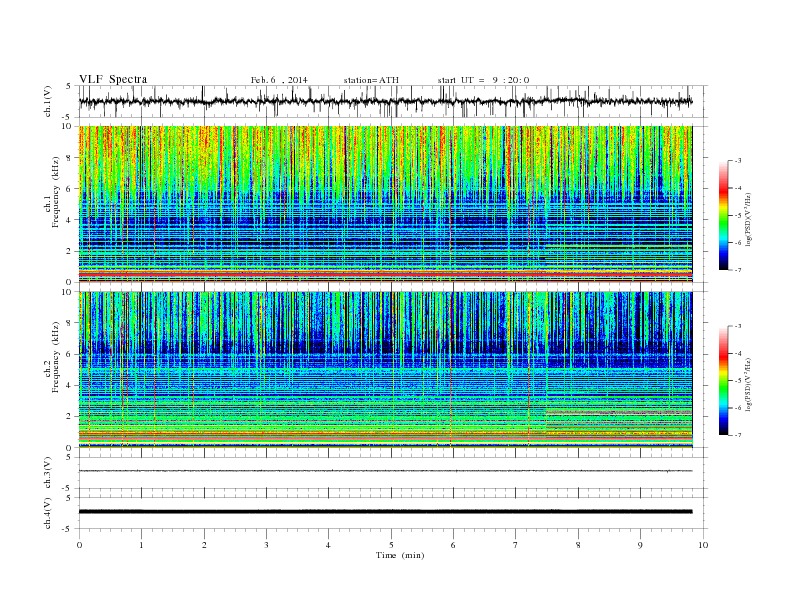Click time axis tick label '2'
Viewport: 792px width, 612px height.
[204, 545]
